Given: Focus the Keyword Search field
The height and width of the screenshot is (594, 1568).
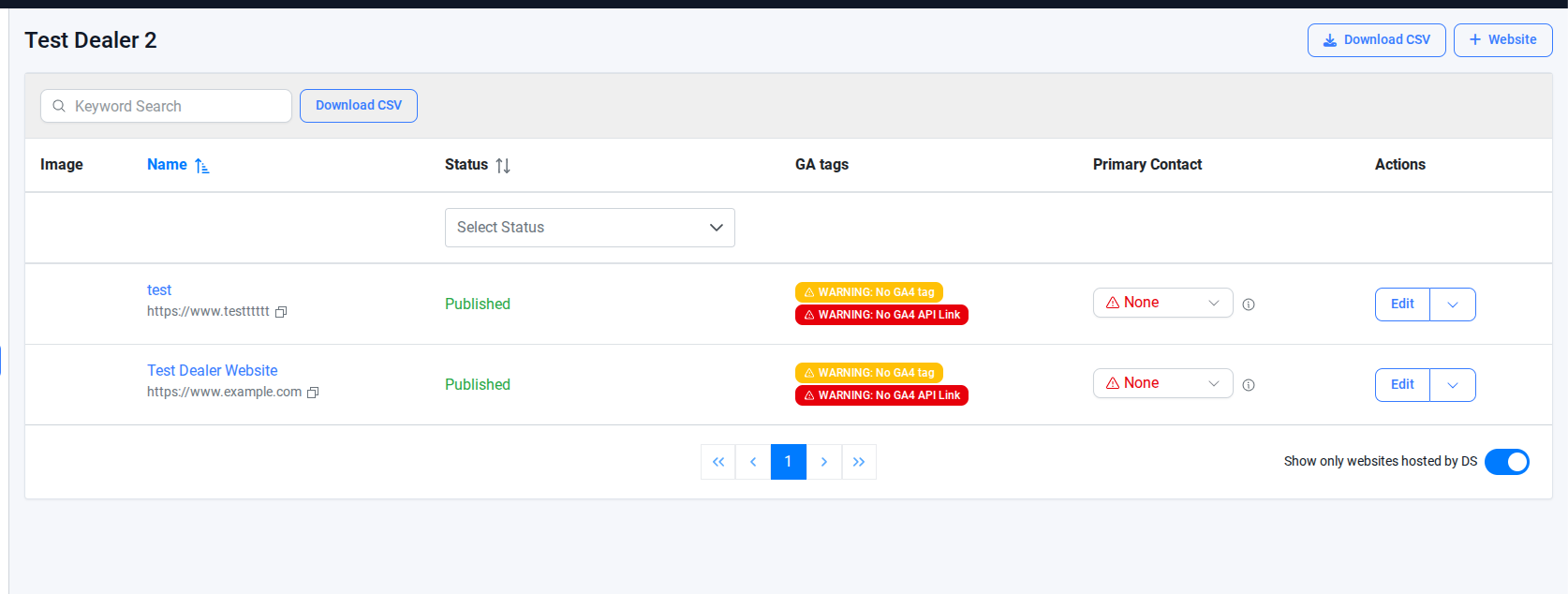Looking at the screenshot, I should [x=178, y=106].
